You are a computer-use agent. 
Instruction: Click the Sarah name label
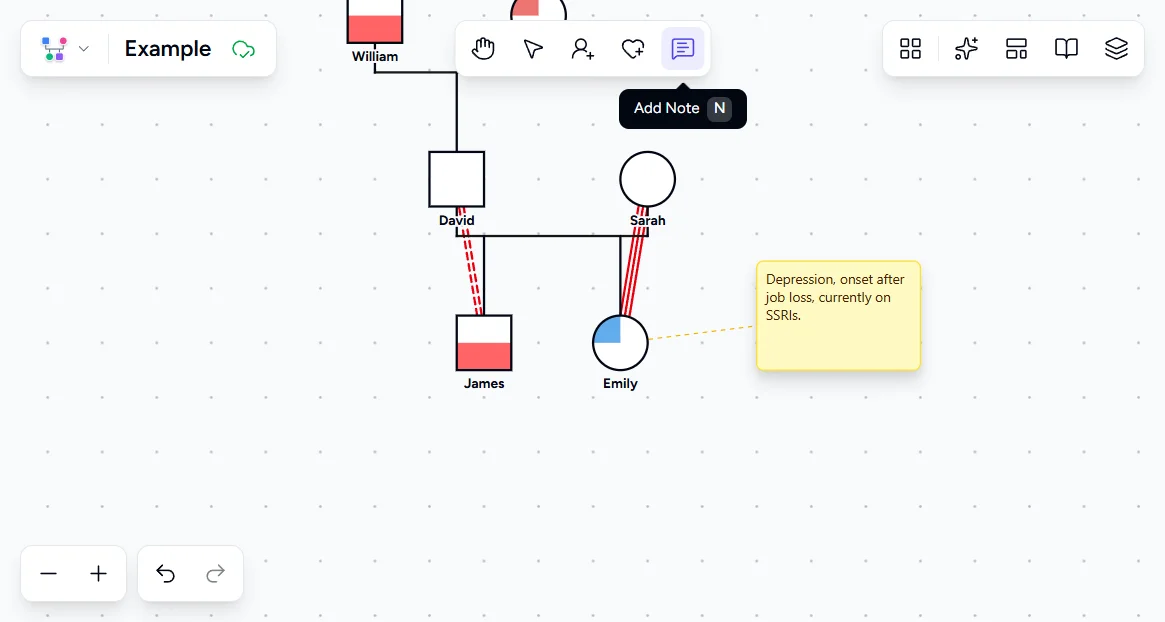(x=648, y=221)
